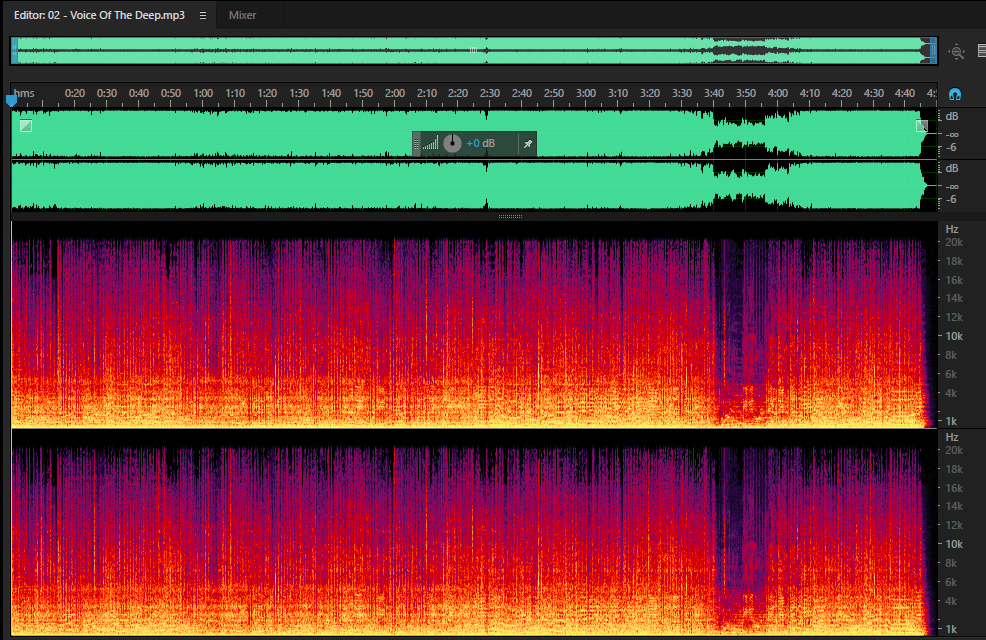Toggle the blue snapping magnet icon

[955, 94]
